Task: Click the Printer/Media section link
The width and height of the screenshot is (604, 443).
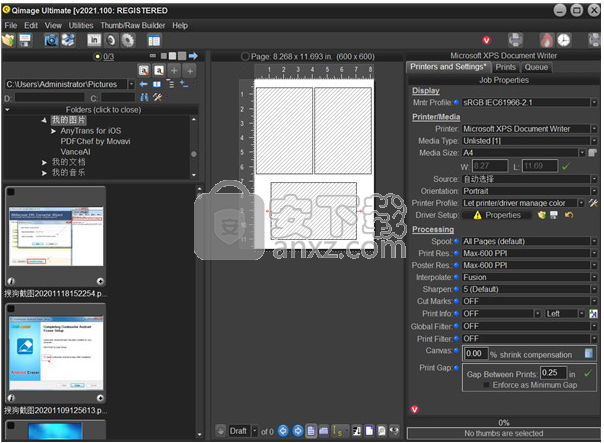Action: coord(436,117)
